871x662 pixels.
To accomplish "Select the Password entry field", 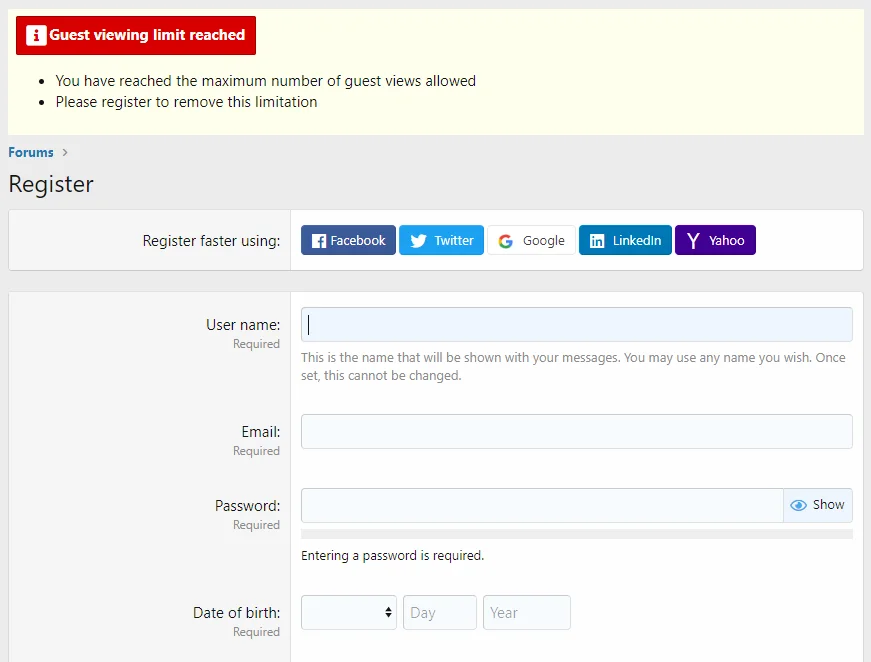I will point(541,506).
